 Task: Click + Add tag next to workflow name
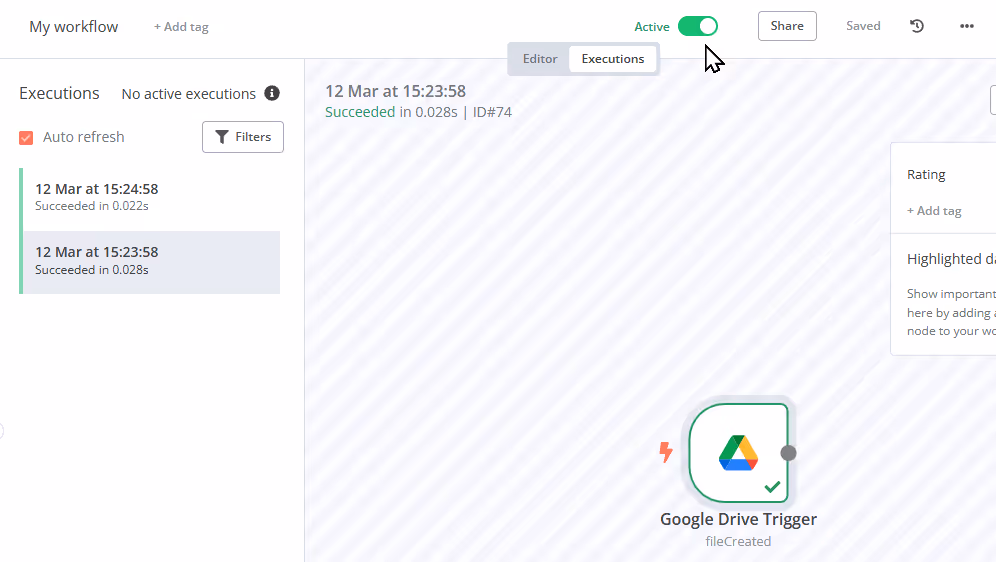tap(181, 27)
